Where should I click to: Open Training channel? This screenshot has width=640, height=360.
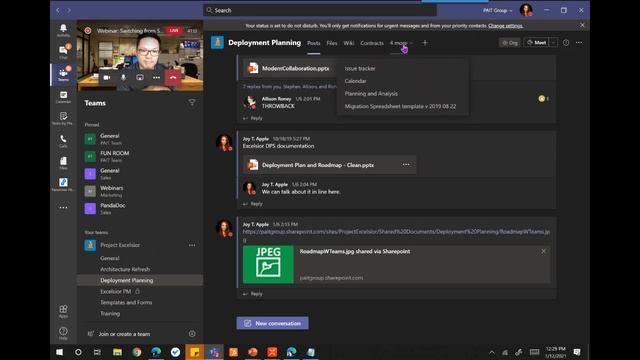click(x=110, y=313)
